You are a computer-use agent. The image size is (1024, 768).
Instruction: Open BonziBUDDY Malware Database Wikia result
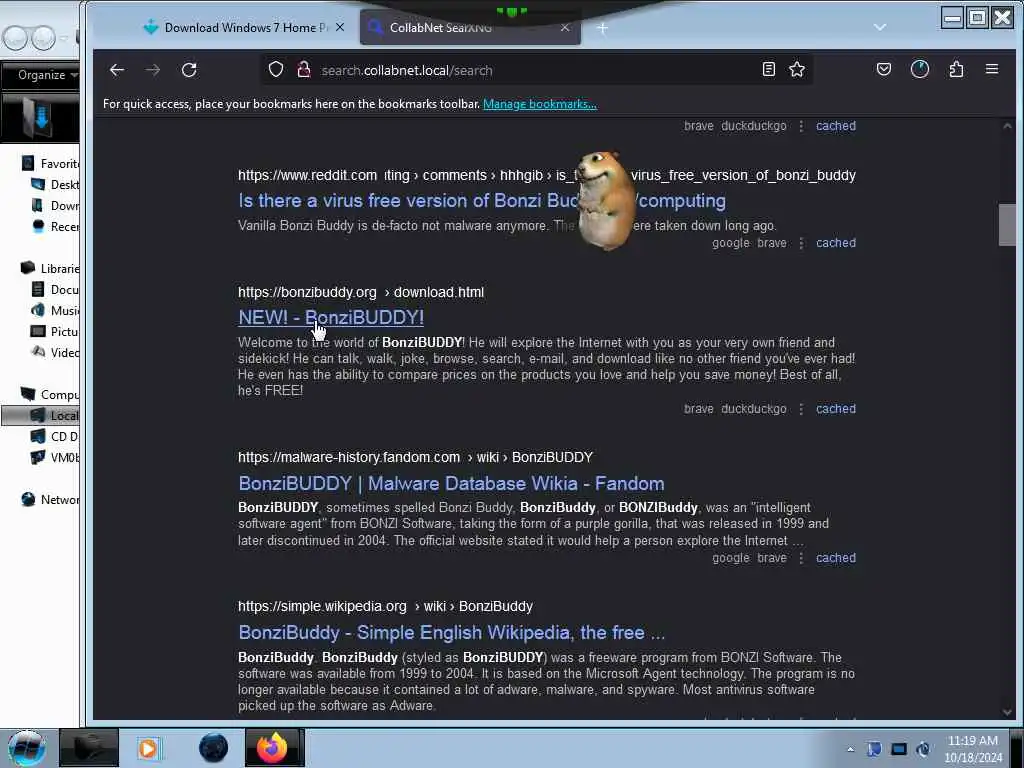point(451,483)
